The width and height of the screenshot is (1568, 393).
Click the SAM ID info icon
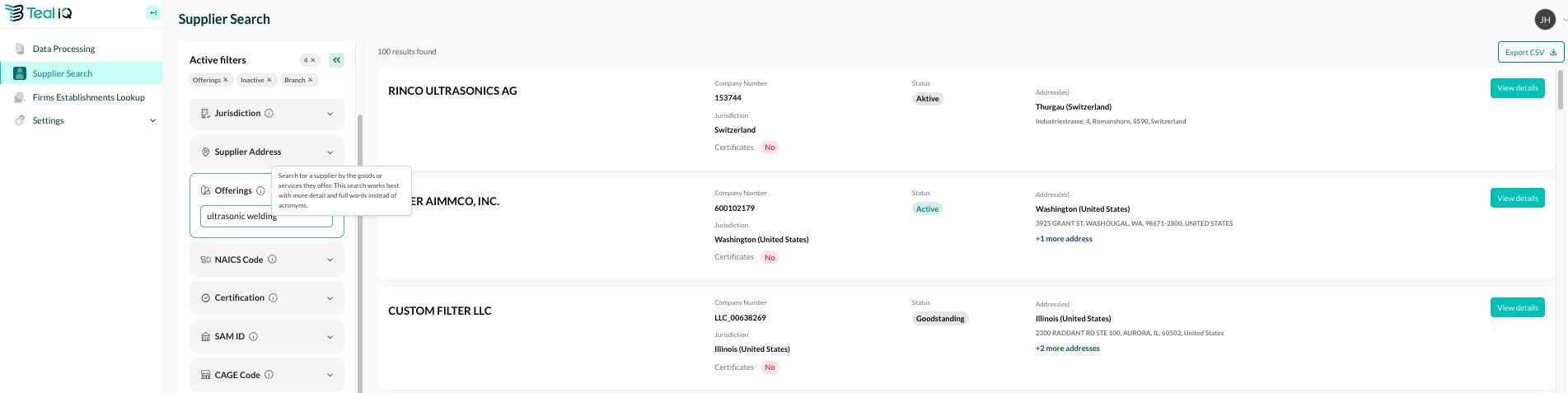pyautogui.click(x=254, y=337)
